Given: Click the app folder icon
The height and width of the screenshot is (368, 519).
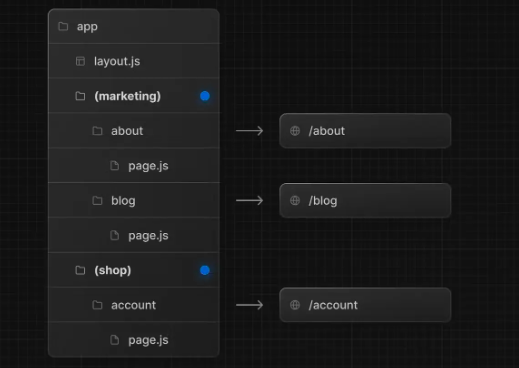Looking at the screenshot, I should (x=63, y=26).
